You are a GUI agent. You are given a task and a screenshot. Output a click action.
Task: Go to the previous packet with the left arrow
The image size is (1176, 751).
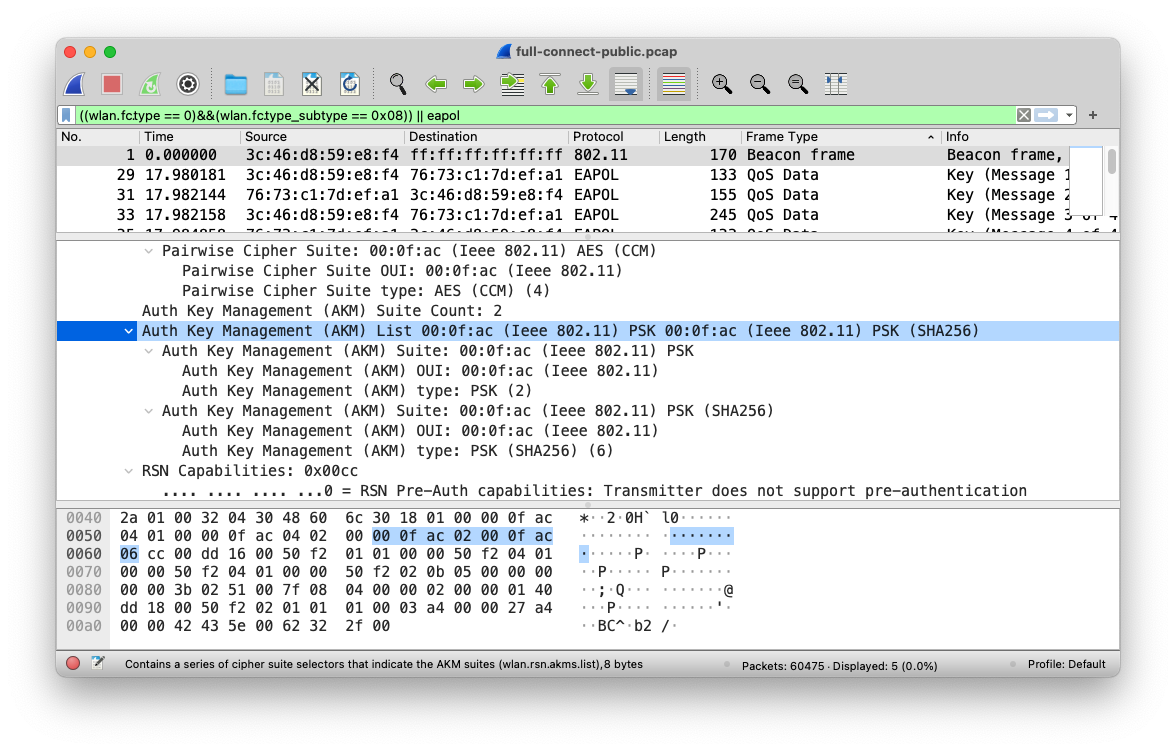pyautogui.click(x=436, y=84)
